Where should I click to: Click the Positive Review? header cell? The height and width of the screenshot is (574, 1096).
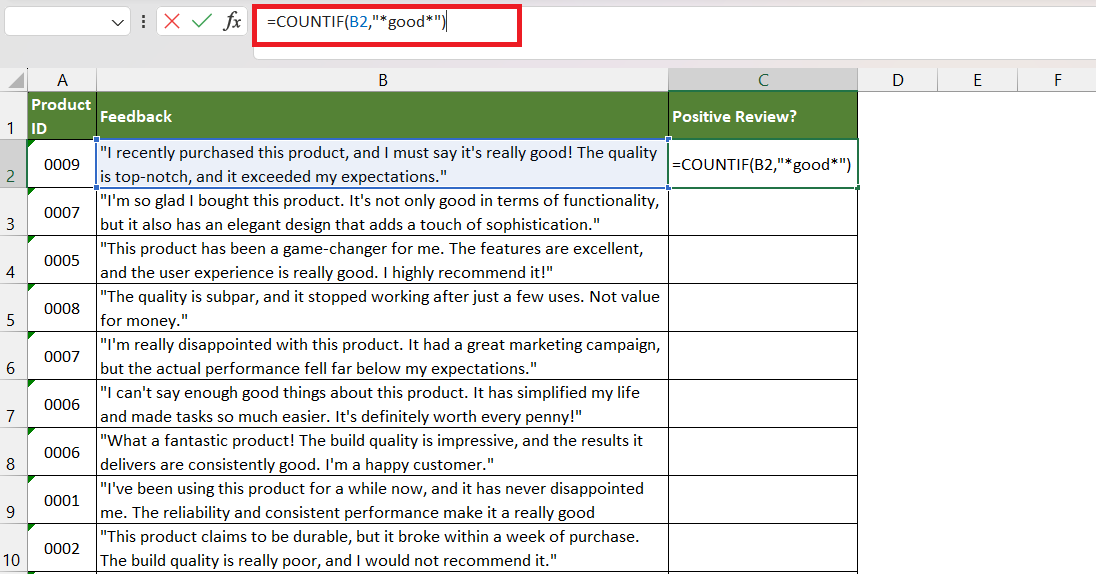tap(763, 116)
